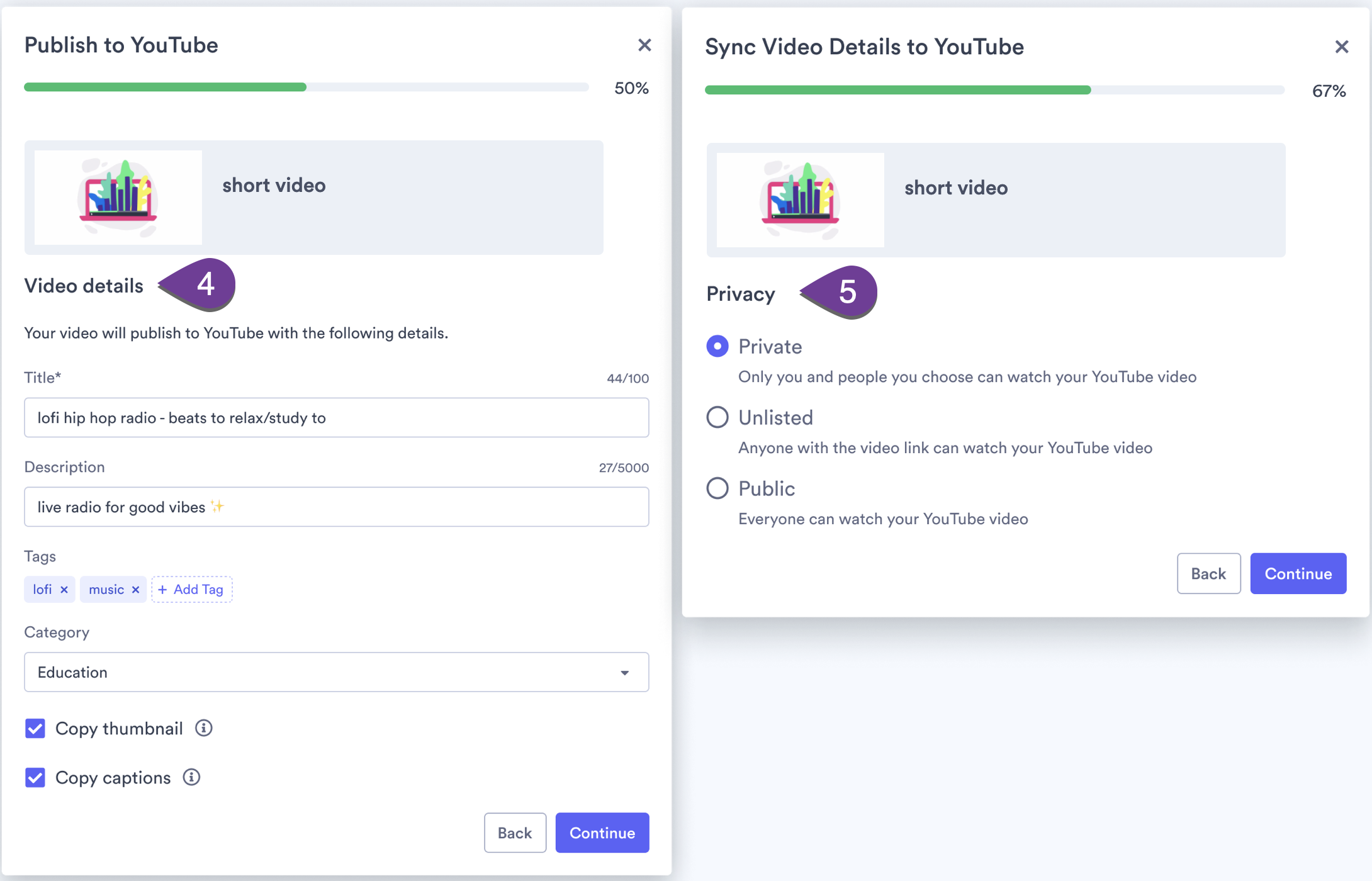Screen dimensions: 1372x881
Task: Uncheck Copy captions
Action: [x=35, y=777]
